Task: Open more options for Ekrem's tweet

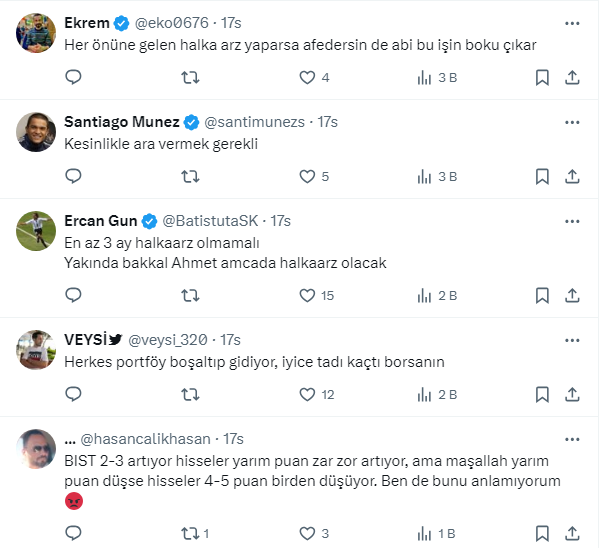Action: [x=572, y=21]
